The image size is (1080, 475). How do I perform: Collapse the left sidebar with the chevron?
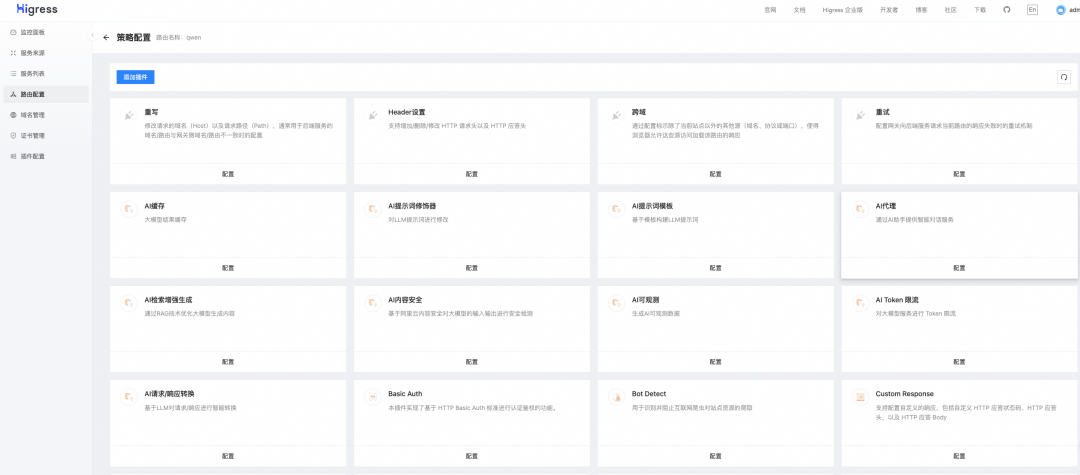[92, 35]
